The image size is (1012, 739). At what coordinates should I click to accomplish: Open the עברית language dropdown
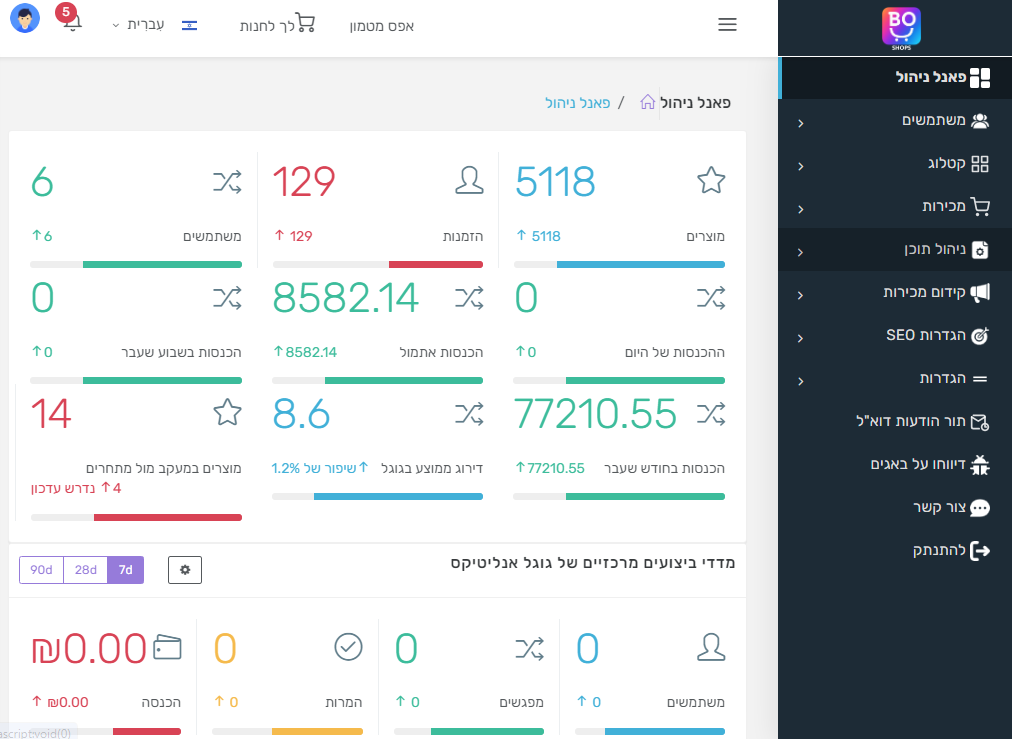pyautogui.click(x=139, y=24)
